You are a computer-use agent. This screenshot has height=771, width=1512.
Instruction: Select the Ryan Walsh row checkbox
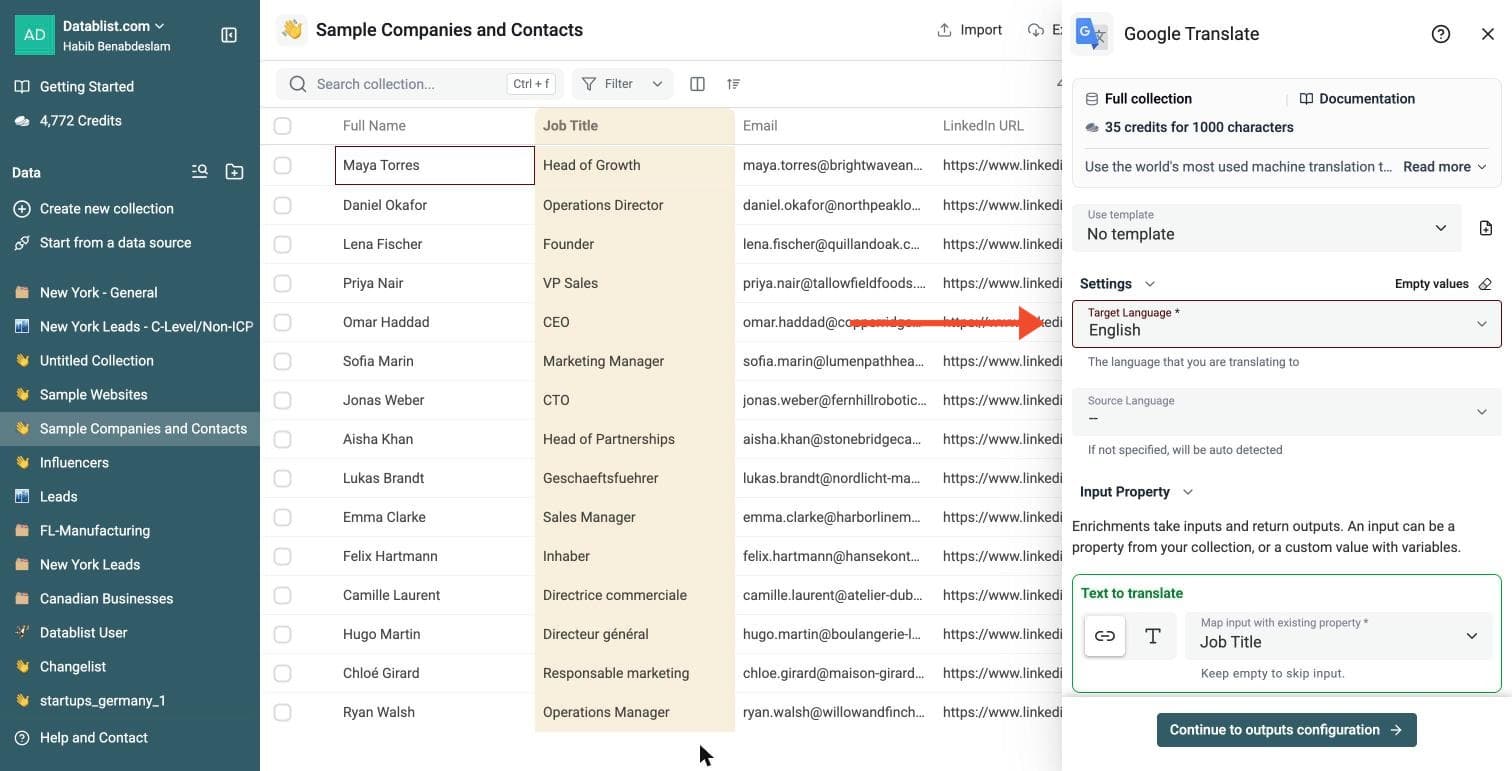(283, 712)
